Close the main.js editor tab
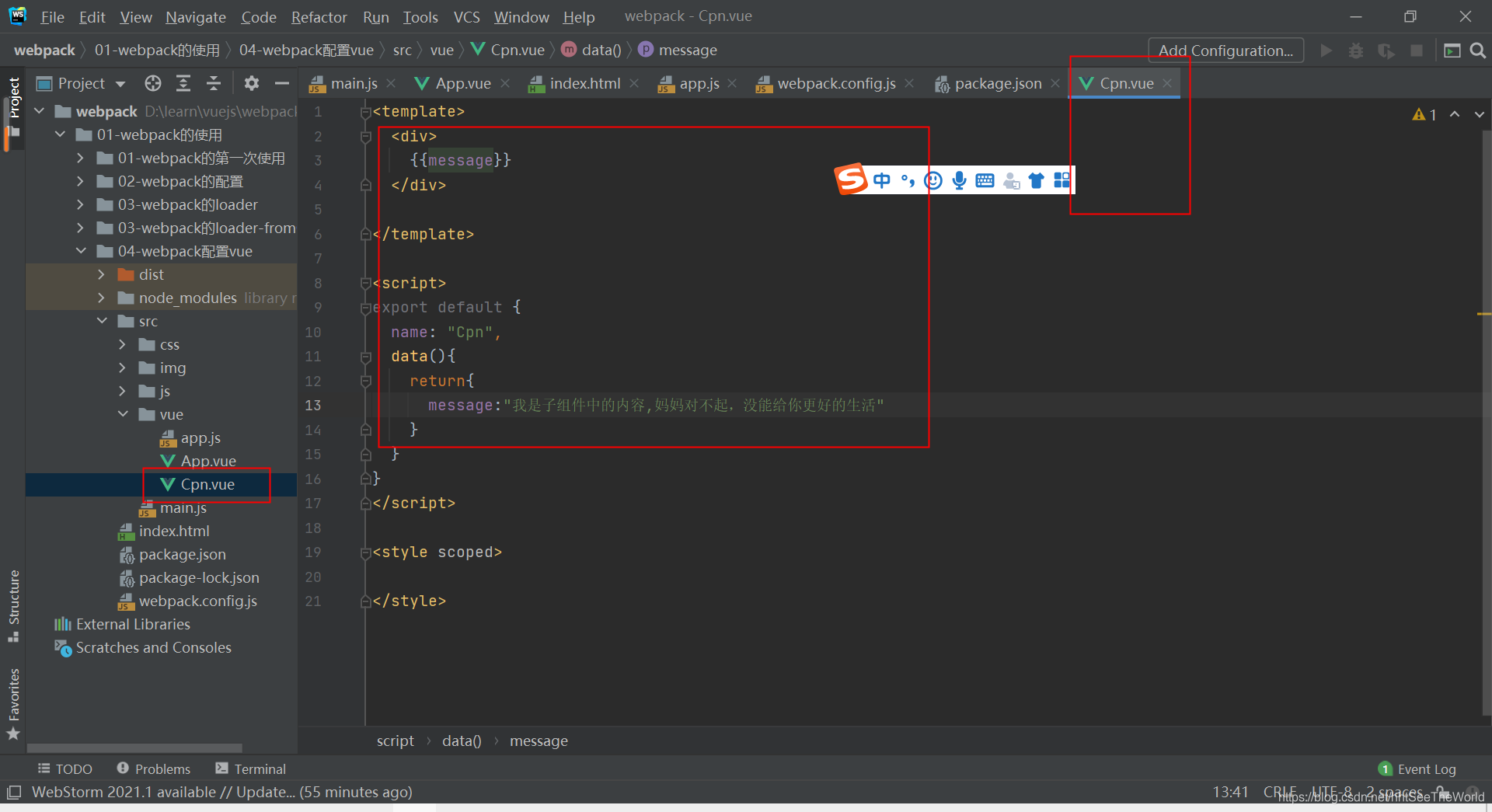This screenshot has width=1492, height=812. point(391,83)
